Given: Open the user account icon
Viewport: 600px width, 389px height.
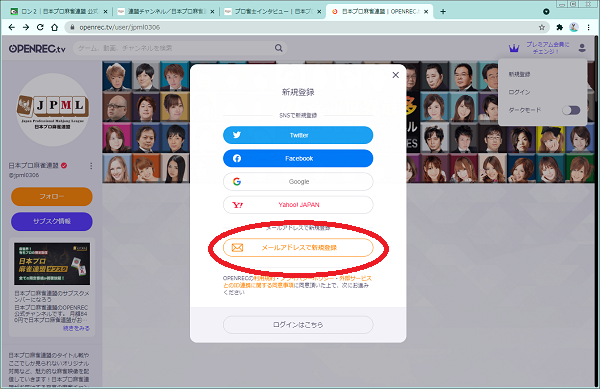Looking at the screenshot, I should tap(582, 48).
